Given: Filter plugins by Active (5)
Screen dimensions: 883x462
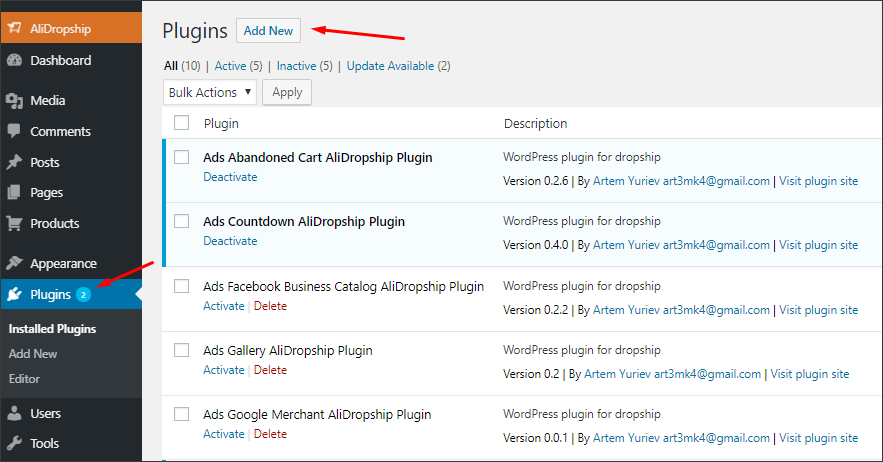Looking at the screenshot, I should (x=238, y=66).
